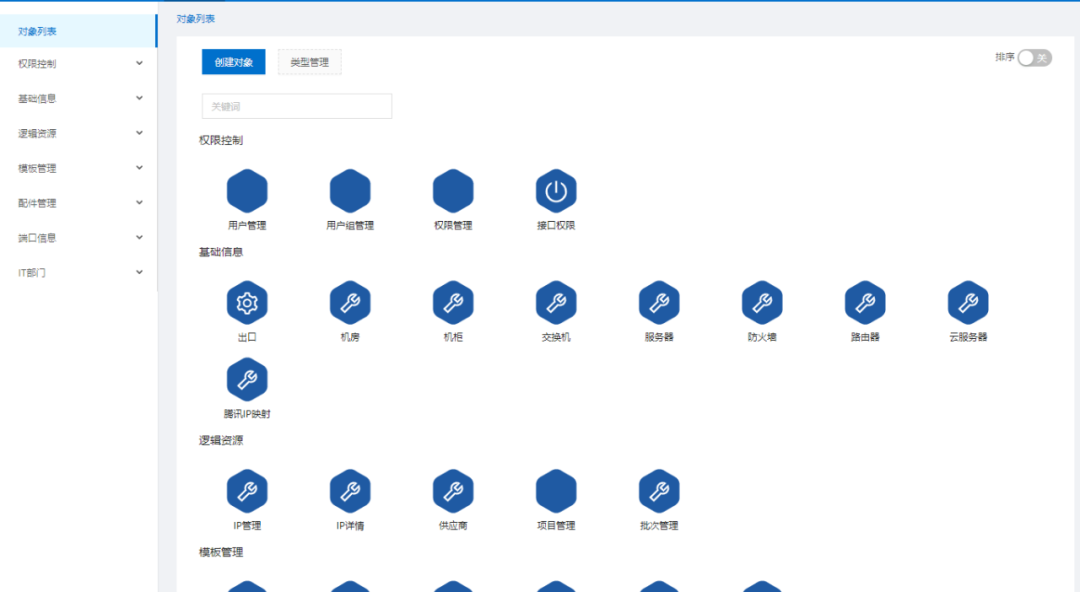The width and height of the screenshot is (1080, 592).
Task: Open the 权限控制 sidebar menu item
Action: point(79,63)
